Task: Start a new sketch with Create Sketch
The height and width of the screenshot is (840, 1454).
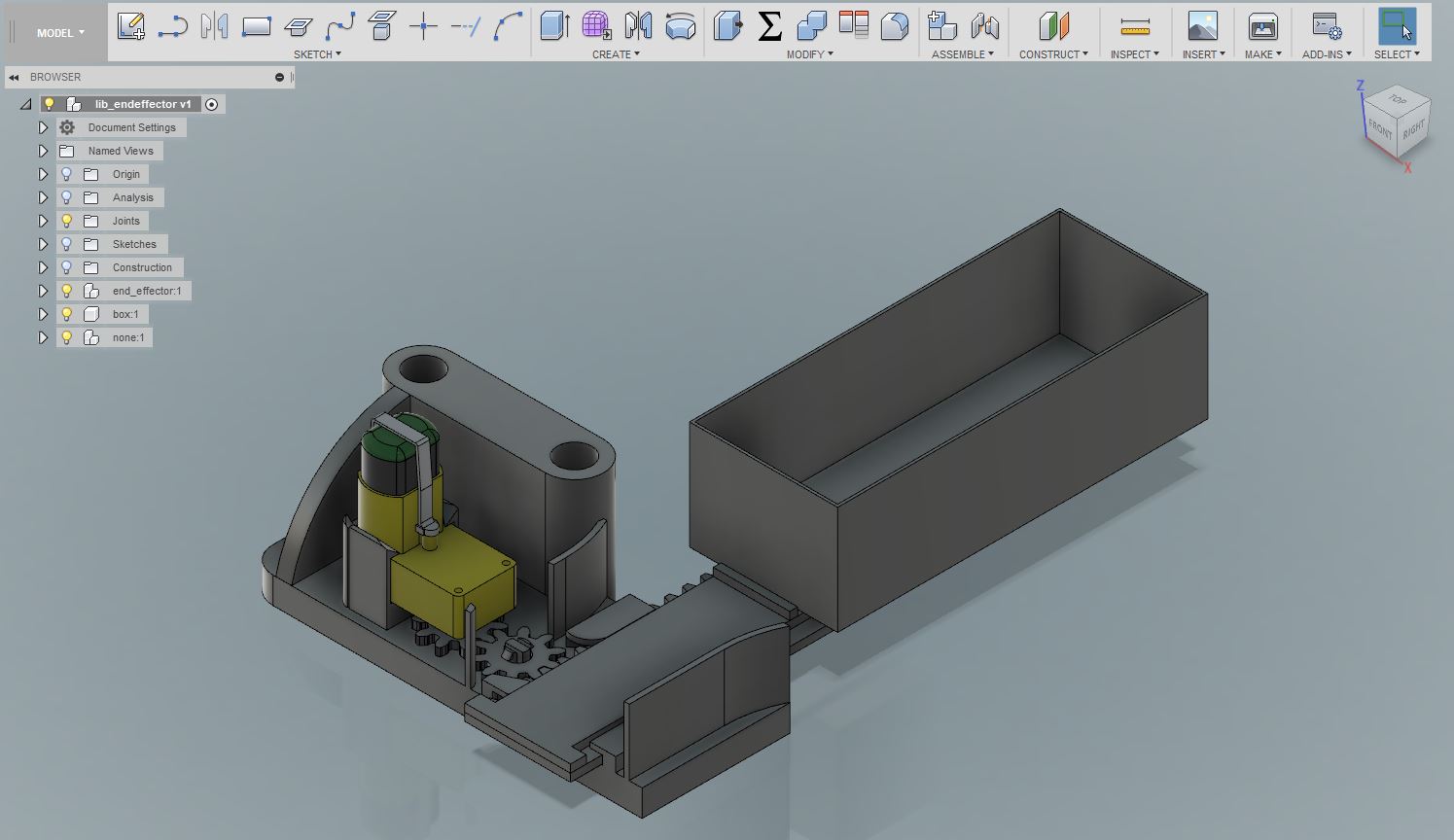Action: (x=131, y=26)
